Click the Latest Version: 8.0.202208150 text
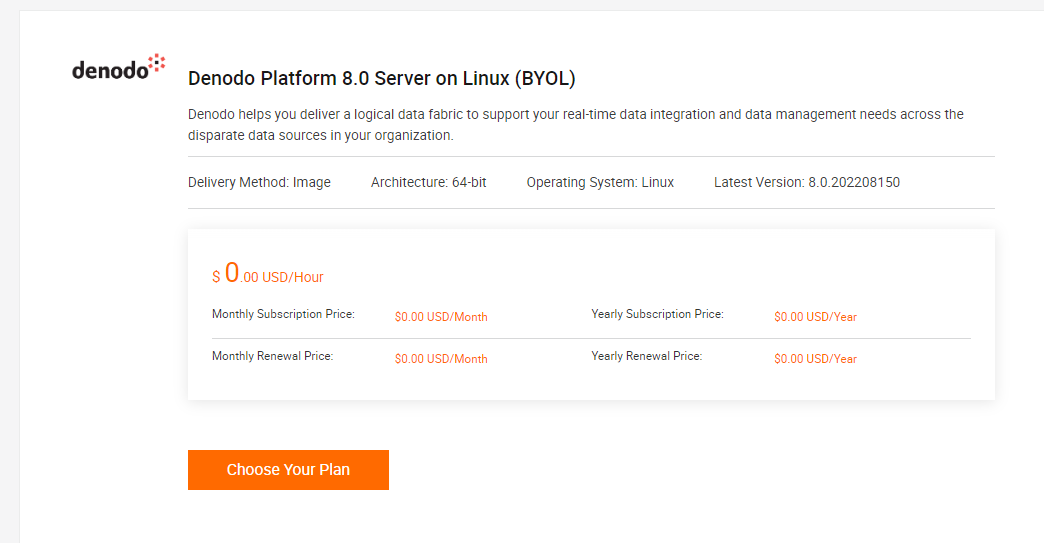The width and height of the screenshot is (1044, 543). pos(807,182)
